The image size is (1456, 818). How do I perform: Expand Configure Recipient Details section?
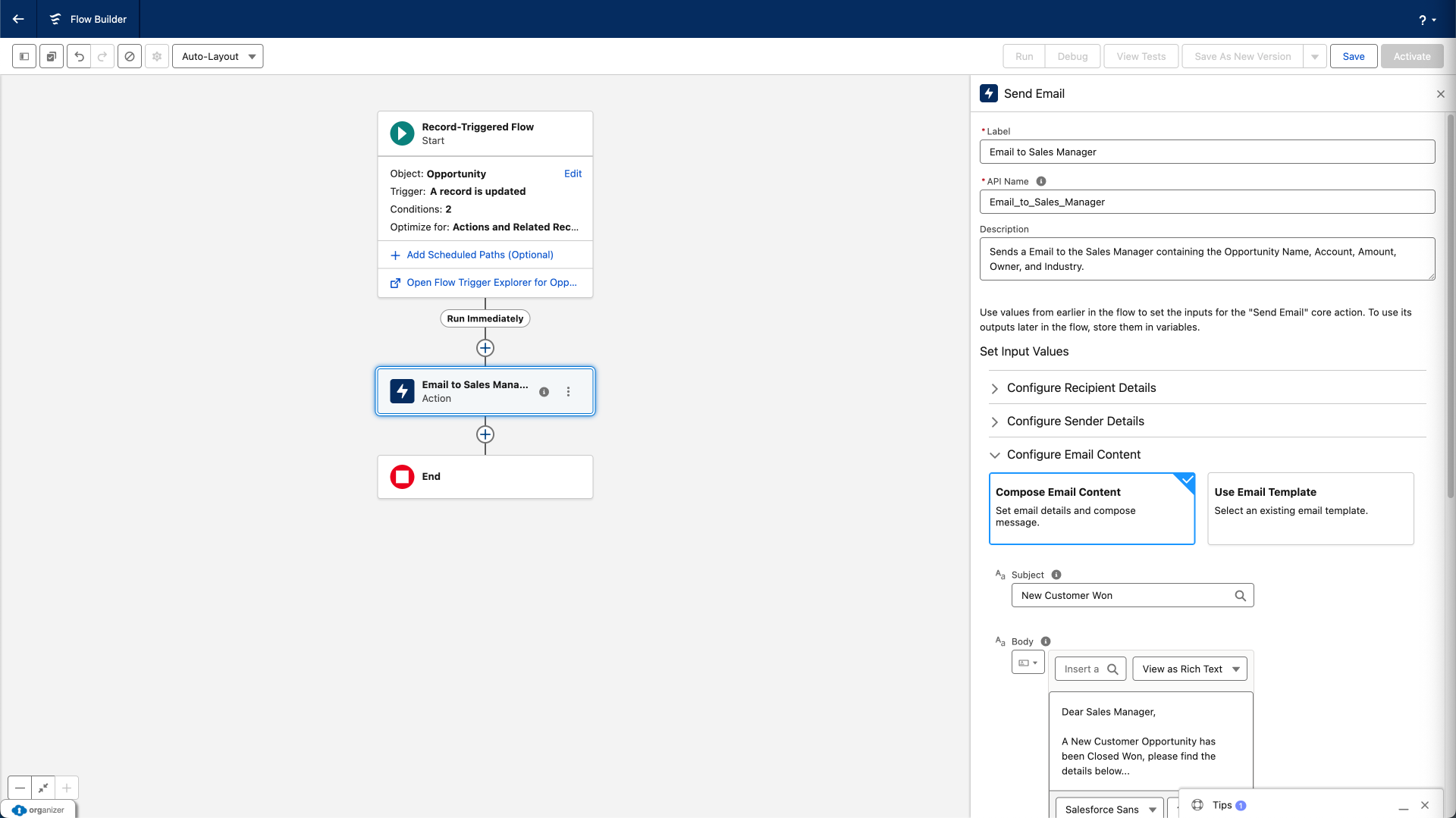(1081, 387)
